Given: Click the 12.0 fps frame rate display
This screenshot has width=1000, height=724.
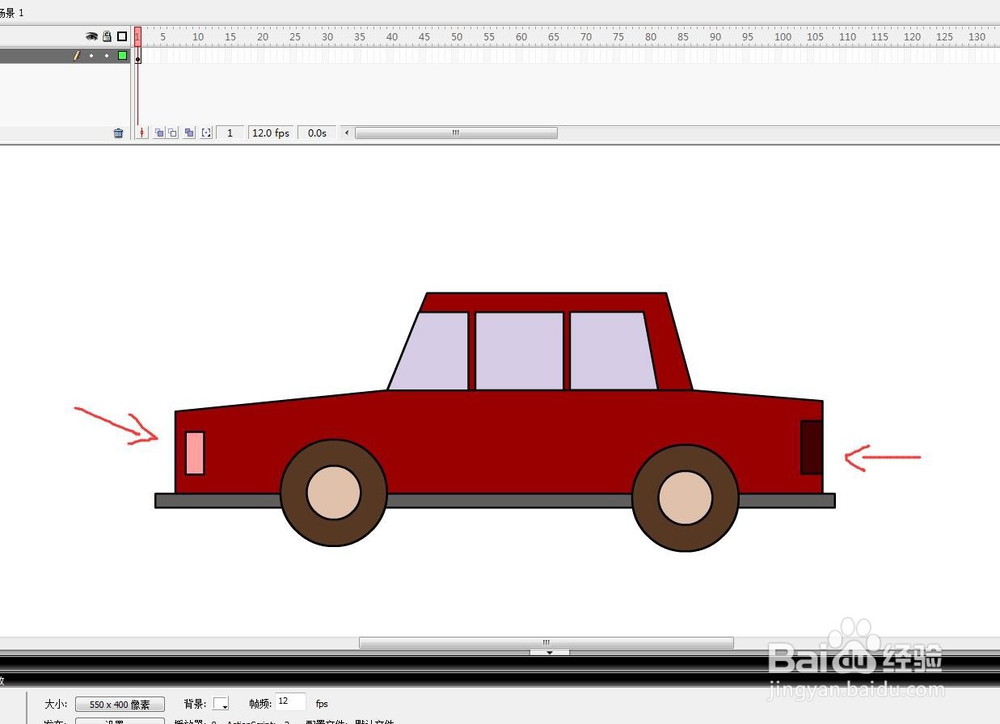Looking at the screenshot, I should click(x=270, y=133).
